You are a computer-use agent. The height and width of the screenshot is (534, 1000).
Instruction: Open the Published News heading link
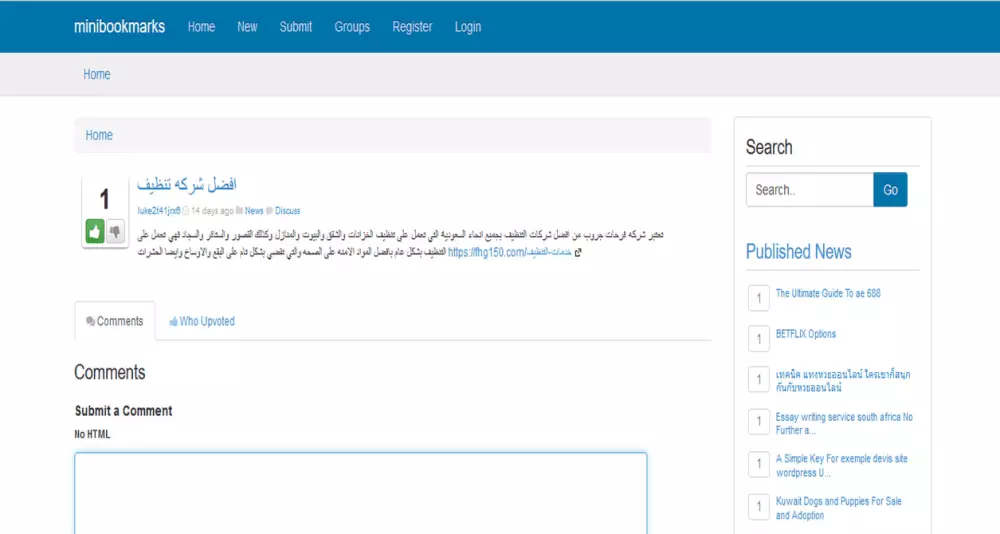tap(798, 251)
